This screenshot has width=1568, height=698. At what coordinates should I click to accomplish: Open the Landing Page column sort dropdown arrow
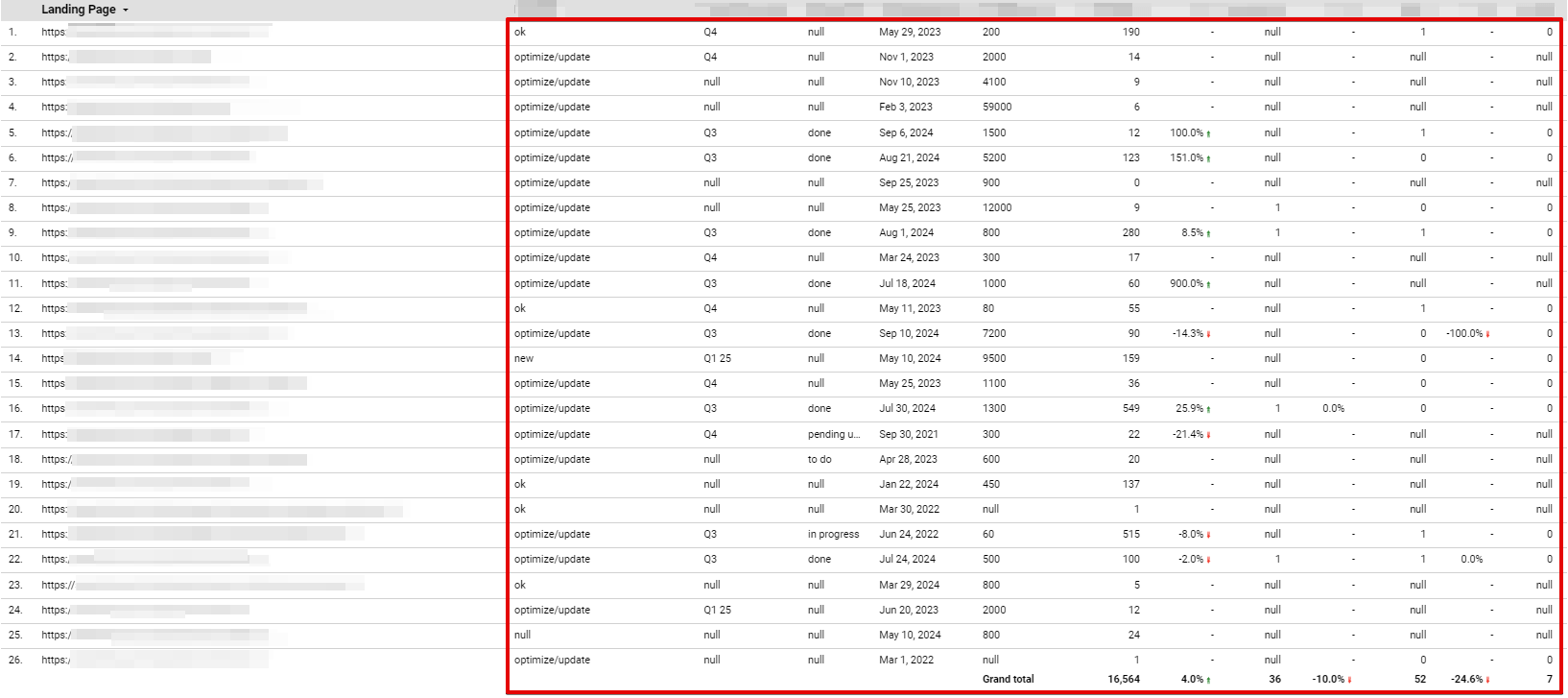(126, 11)
